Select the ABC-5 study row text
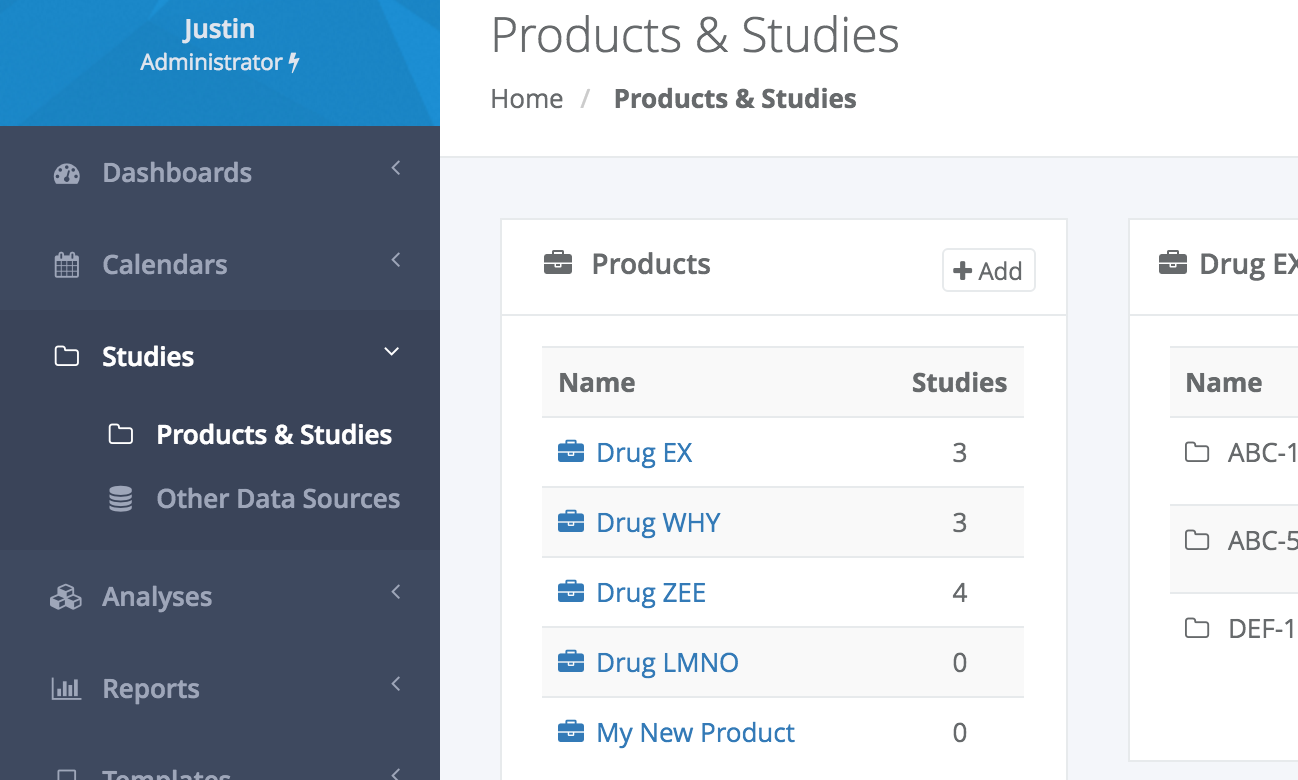The width and height of the screenshot is (1298, 780). (1262, 541)
